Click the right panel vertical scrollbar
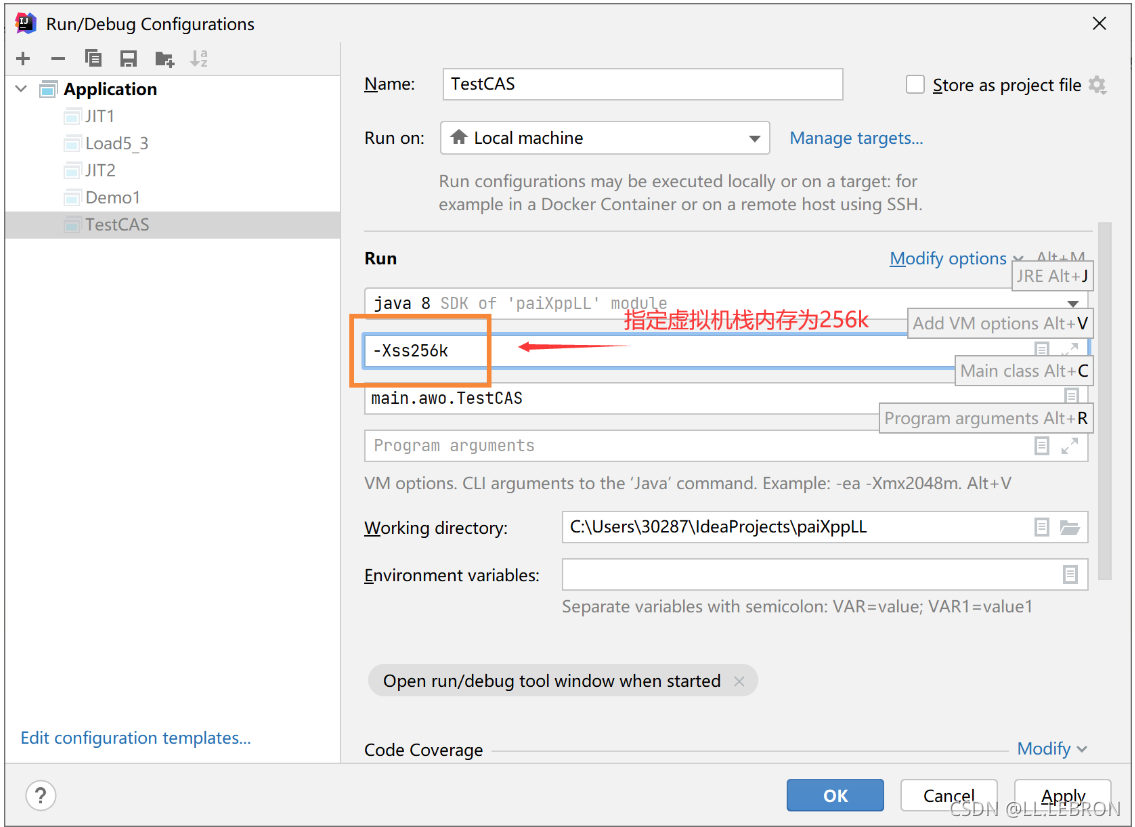Viewport: 1135px width, 827px height. (x=1105, y=401)
